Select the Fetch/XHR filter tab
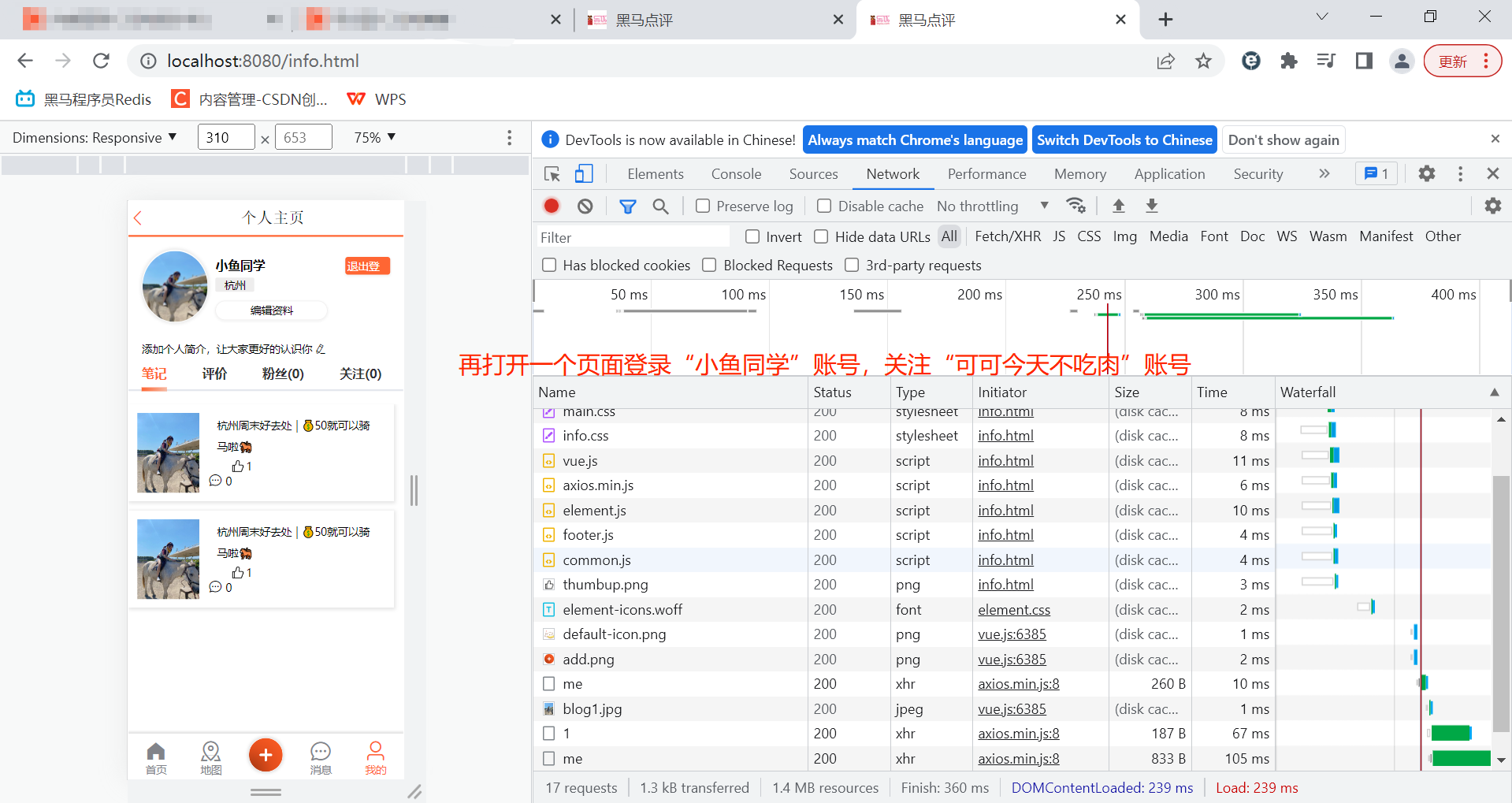Screen dimensions: 1512x803 point(1007,236)
